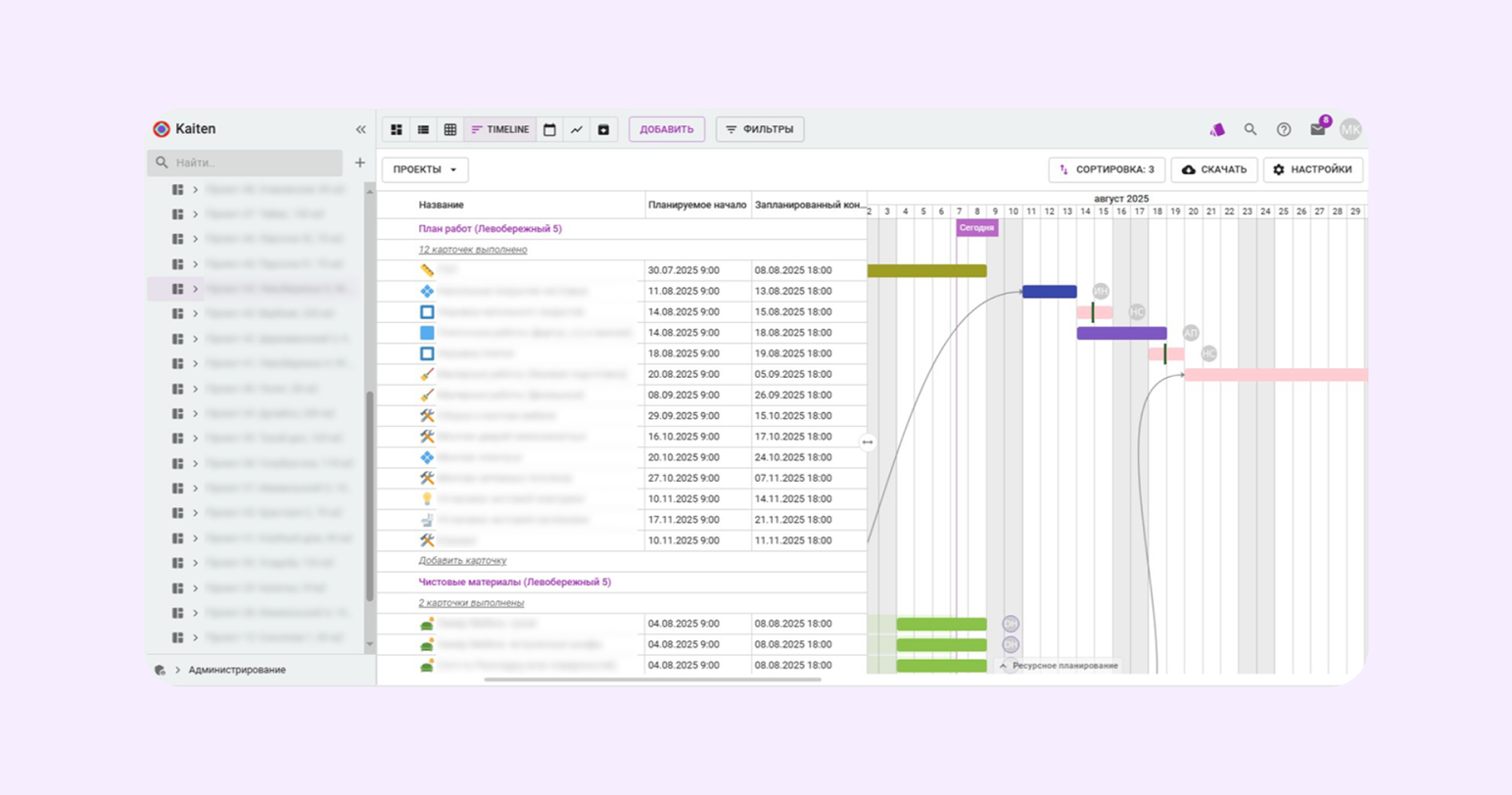This screenshot has width=1512, height=795.
Task: Select the TIMELINE view tab
Action: point(500,129)
